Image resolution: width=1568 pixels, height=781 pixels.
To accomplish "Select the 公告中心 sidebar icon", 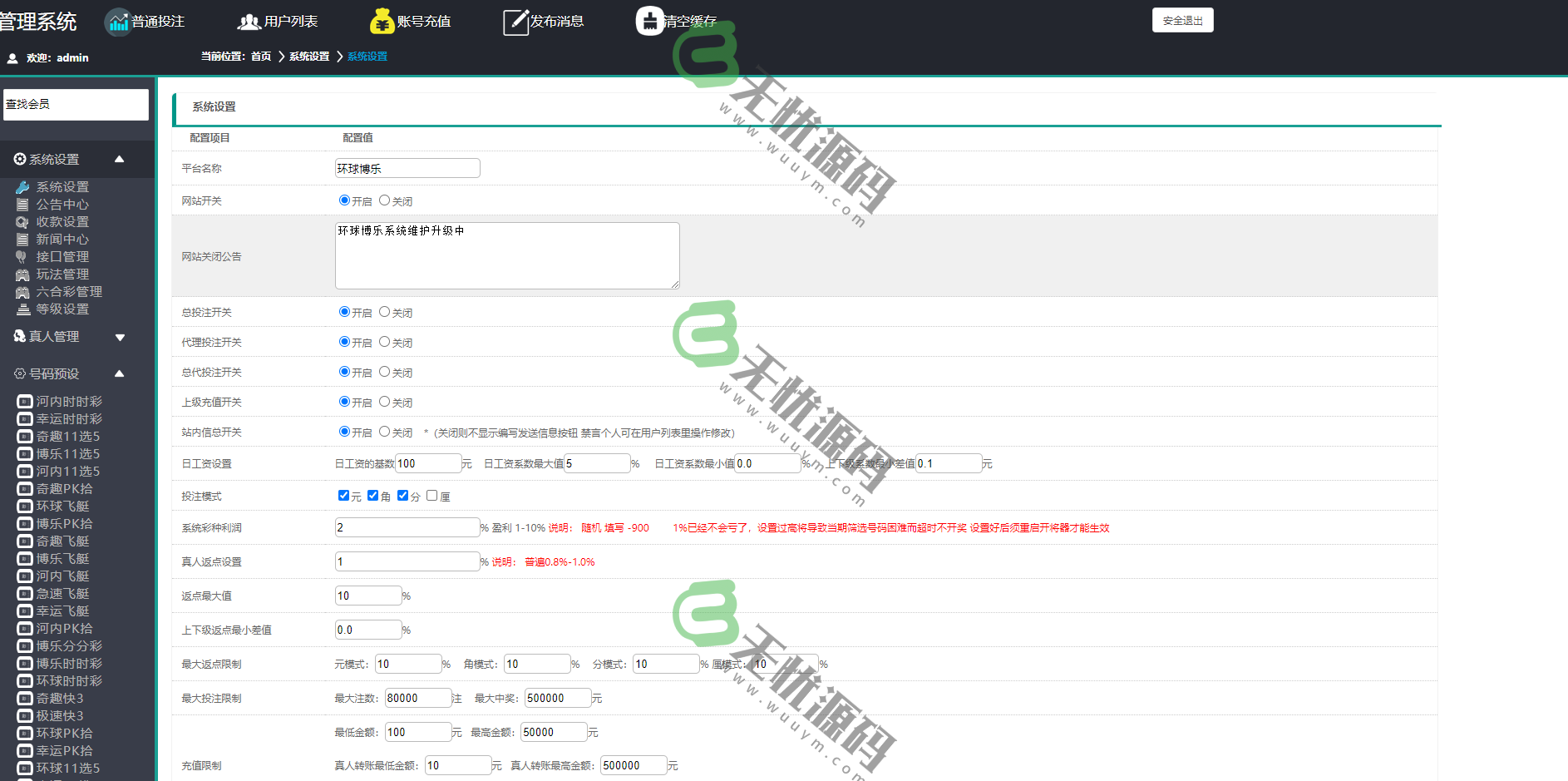I will (23, 204).
